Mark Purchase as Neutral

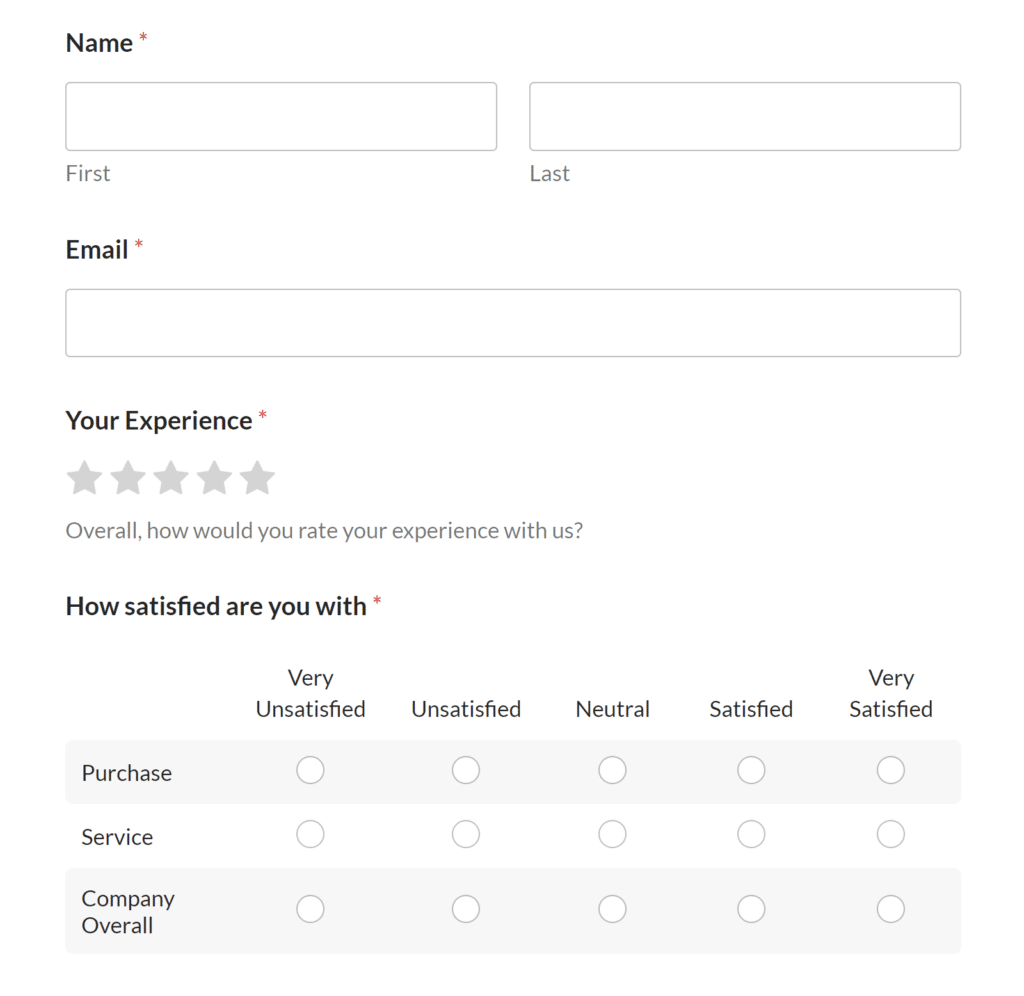pyautogui.click(x=612, y=770)
